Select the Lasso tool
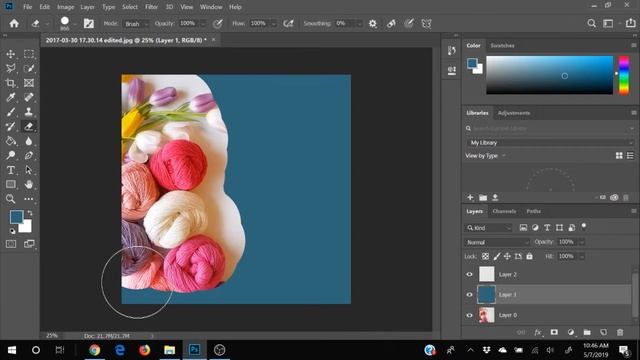640x360 pixels. [11, 68]
